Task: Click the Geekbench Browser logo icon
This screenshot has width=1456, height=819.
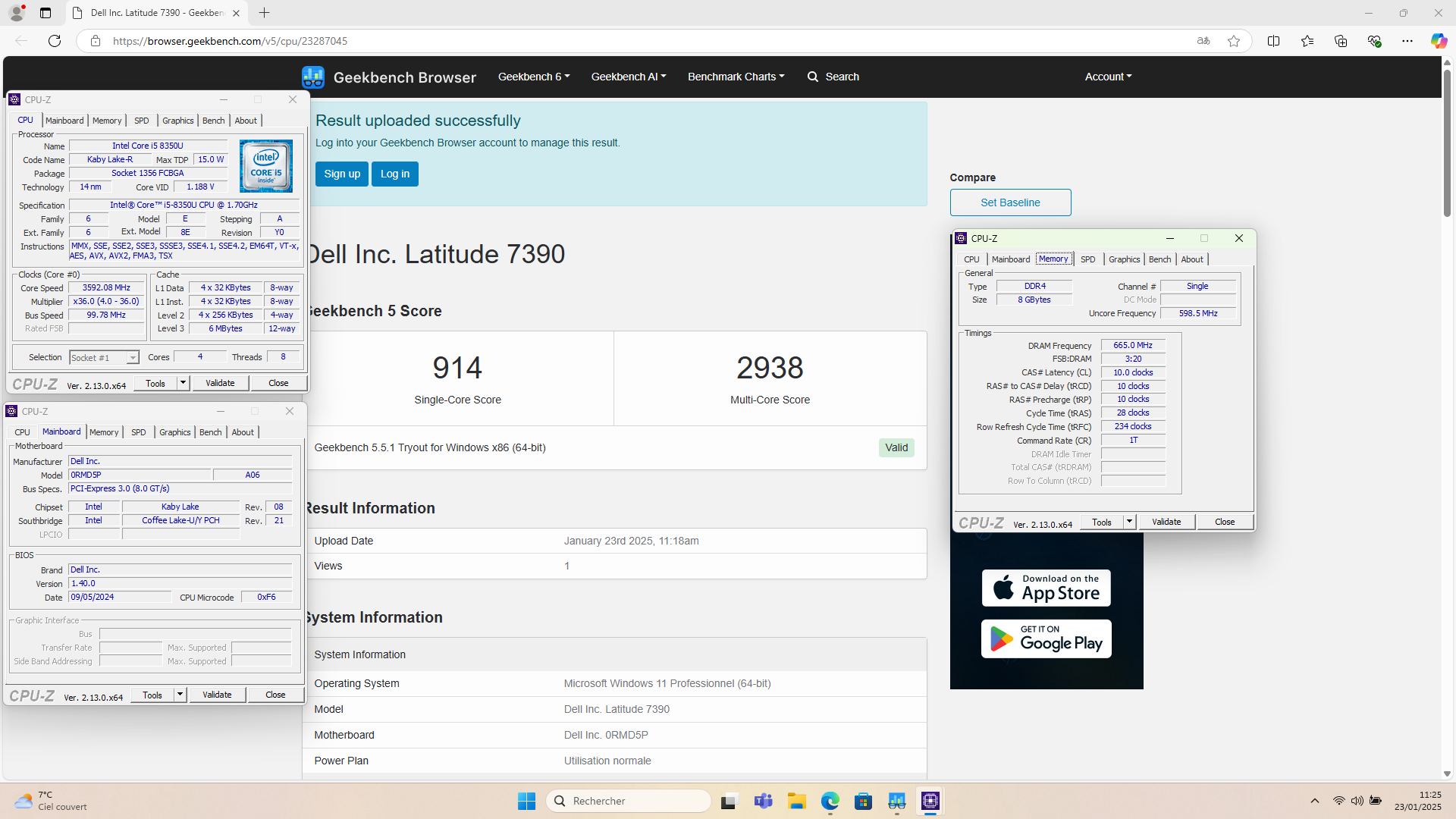Action: (312, 77)
